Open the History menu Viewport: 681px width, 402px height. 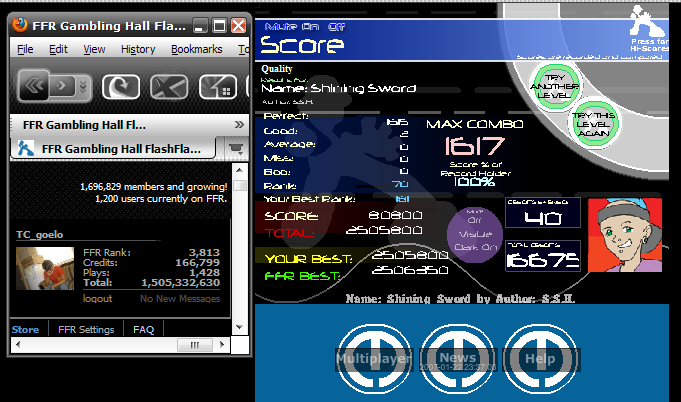click(x=138, y=49)
